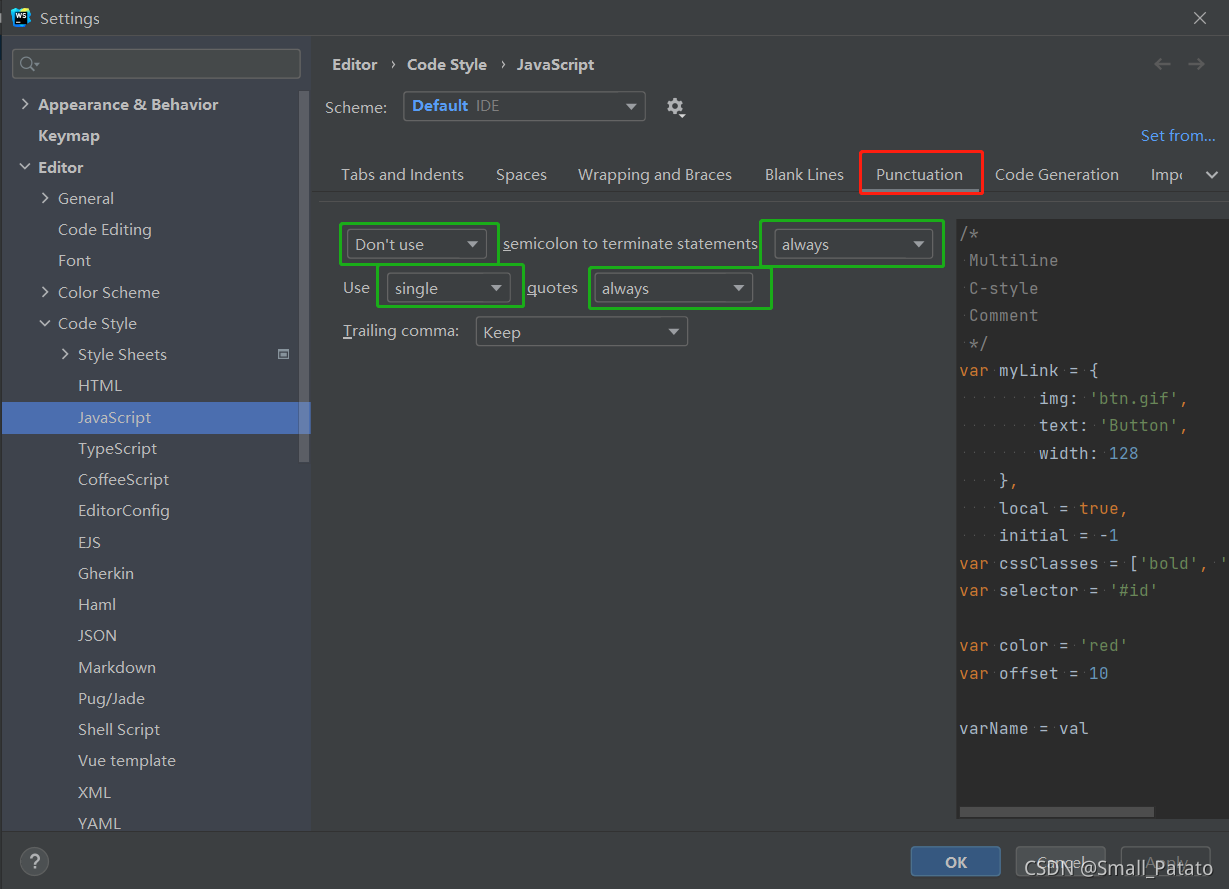Collapse the Code Style node
This screenshot has height=889, width=1229.
(x=45, y=323)
